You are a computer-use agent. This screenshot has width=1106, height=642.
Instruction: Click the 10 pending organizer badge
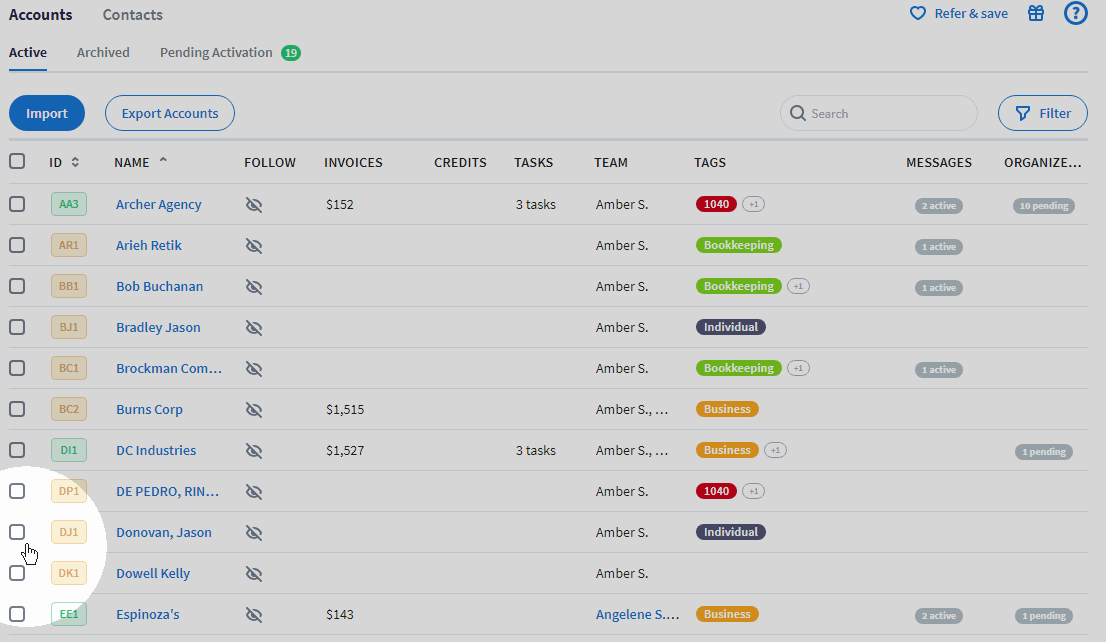1042,206
